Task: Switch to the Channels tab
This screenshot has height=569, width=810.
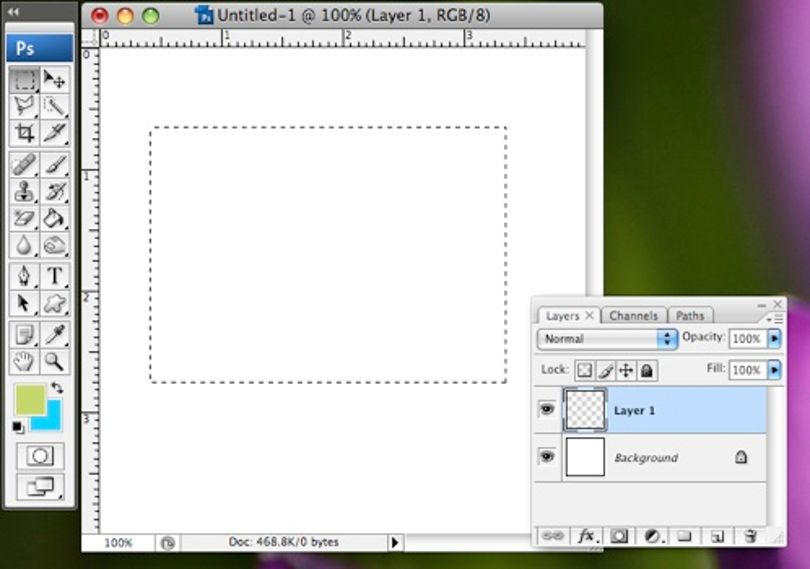Action: [633, 316]
